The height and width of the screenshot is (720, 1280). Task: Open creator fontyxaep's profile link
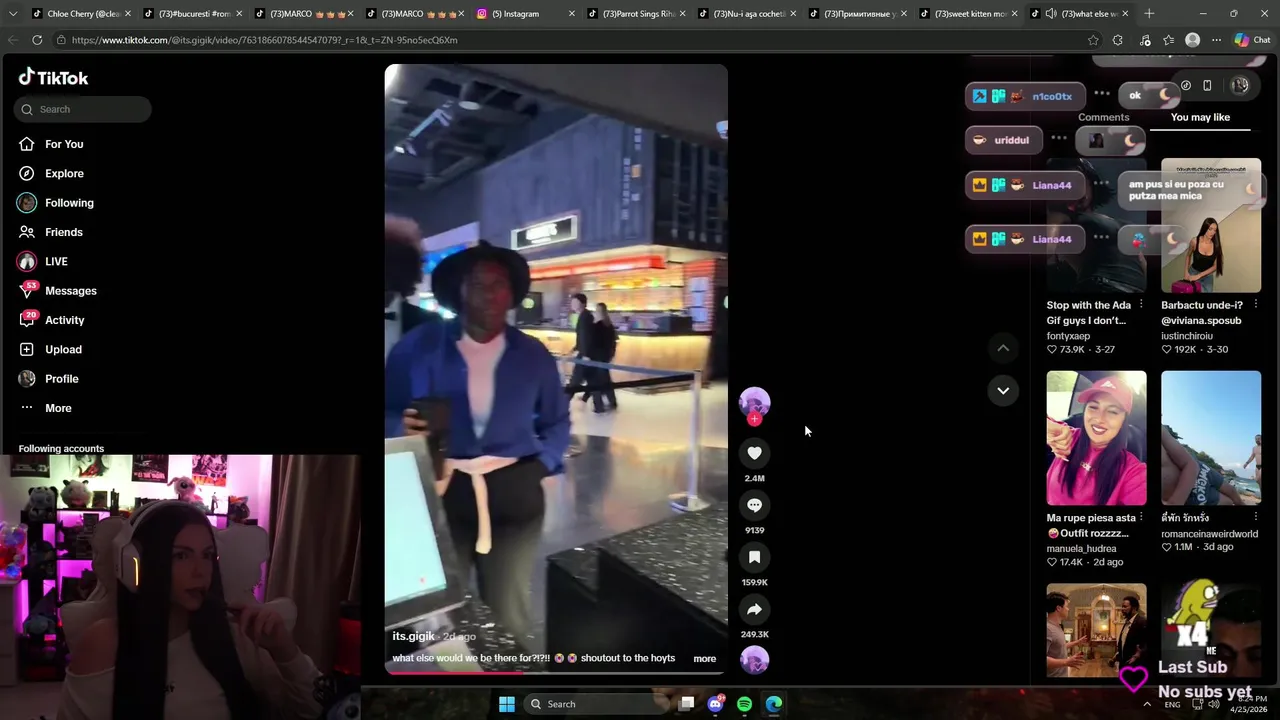(x=1068, y=336)
